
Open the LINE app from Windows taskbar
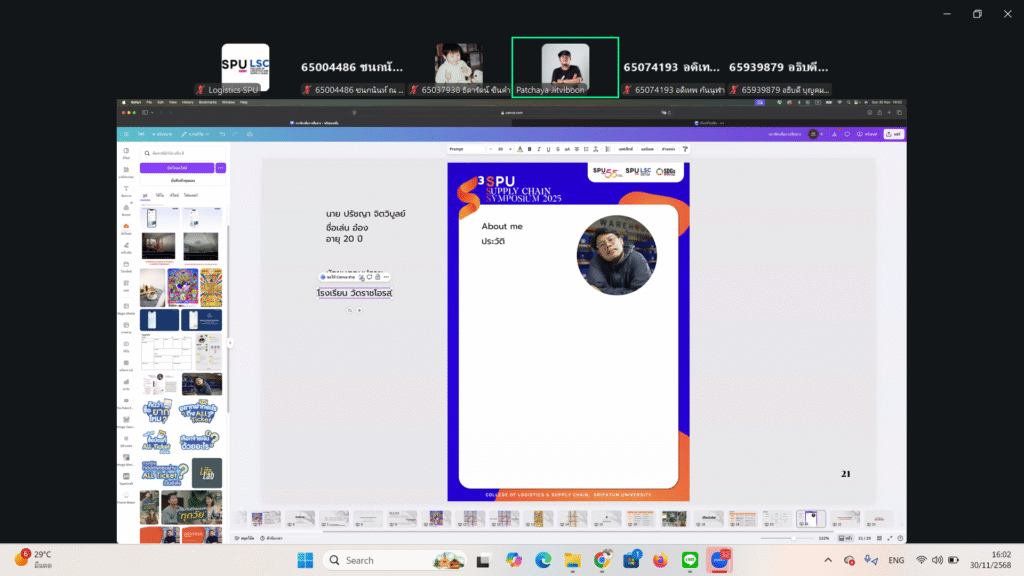[x=688, y=560]
